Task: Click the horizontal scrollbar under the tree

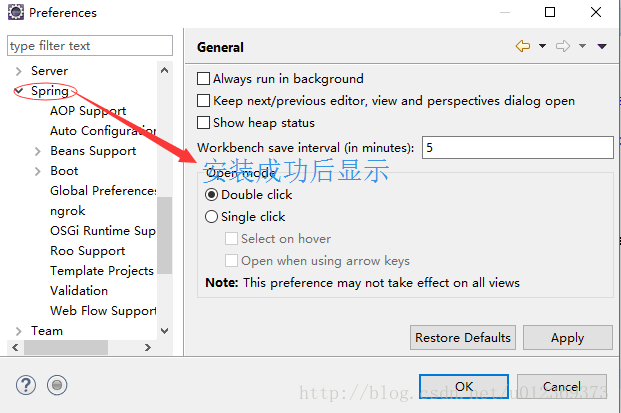Action: (x=66, y=347)
